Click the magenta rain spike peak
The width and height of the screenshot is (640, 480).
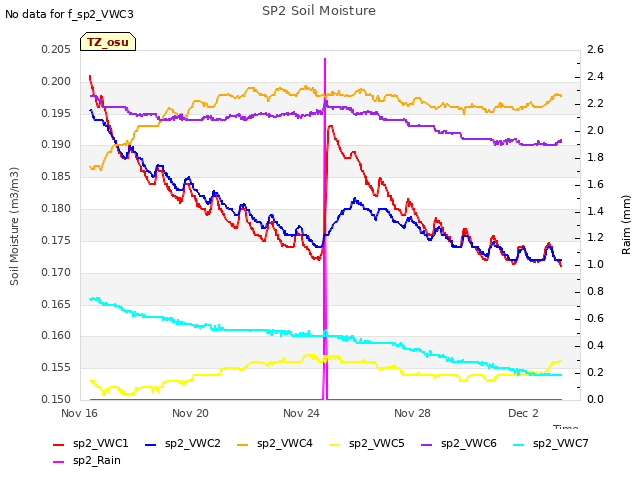coord(325,60)
